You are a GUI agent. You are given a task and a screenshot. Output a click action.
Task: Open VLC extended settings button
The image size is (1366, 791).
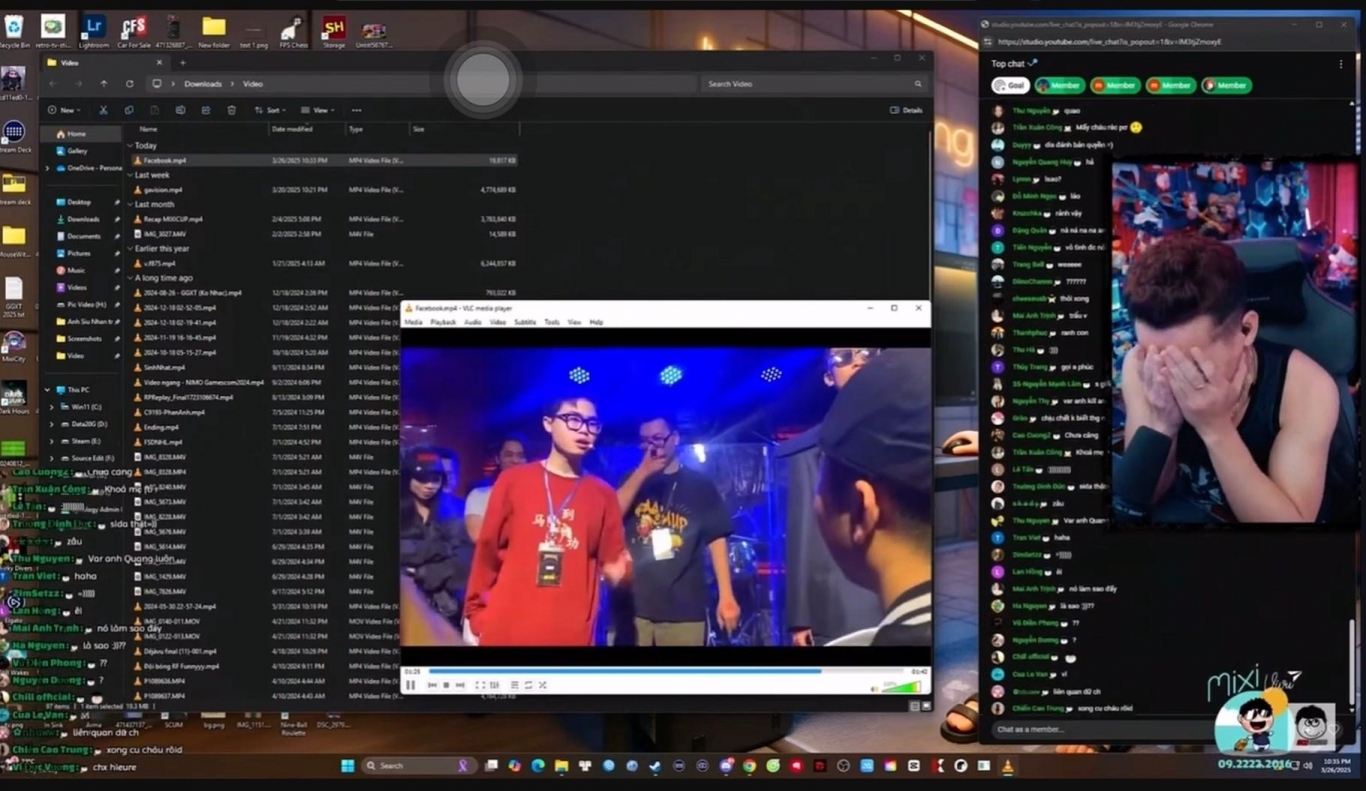click(x=494, y=685)
